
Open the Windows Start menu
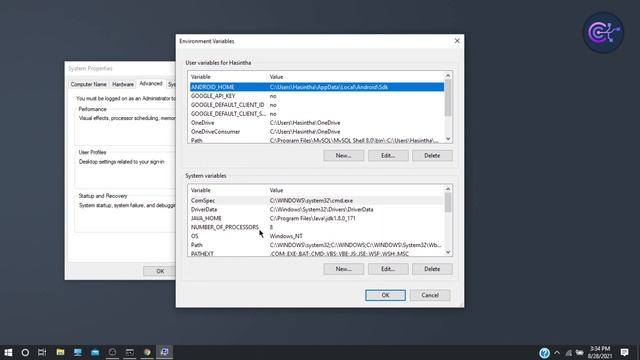(x=8, y=352)
